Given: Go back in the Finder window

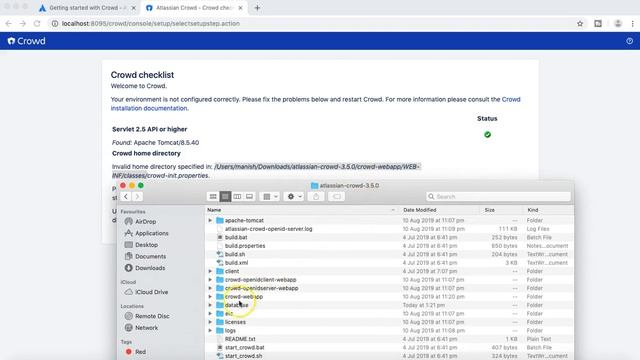Looking at the screenshot, I should pyautogui.click(x=126, y=197).
